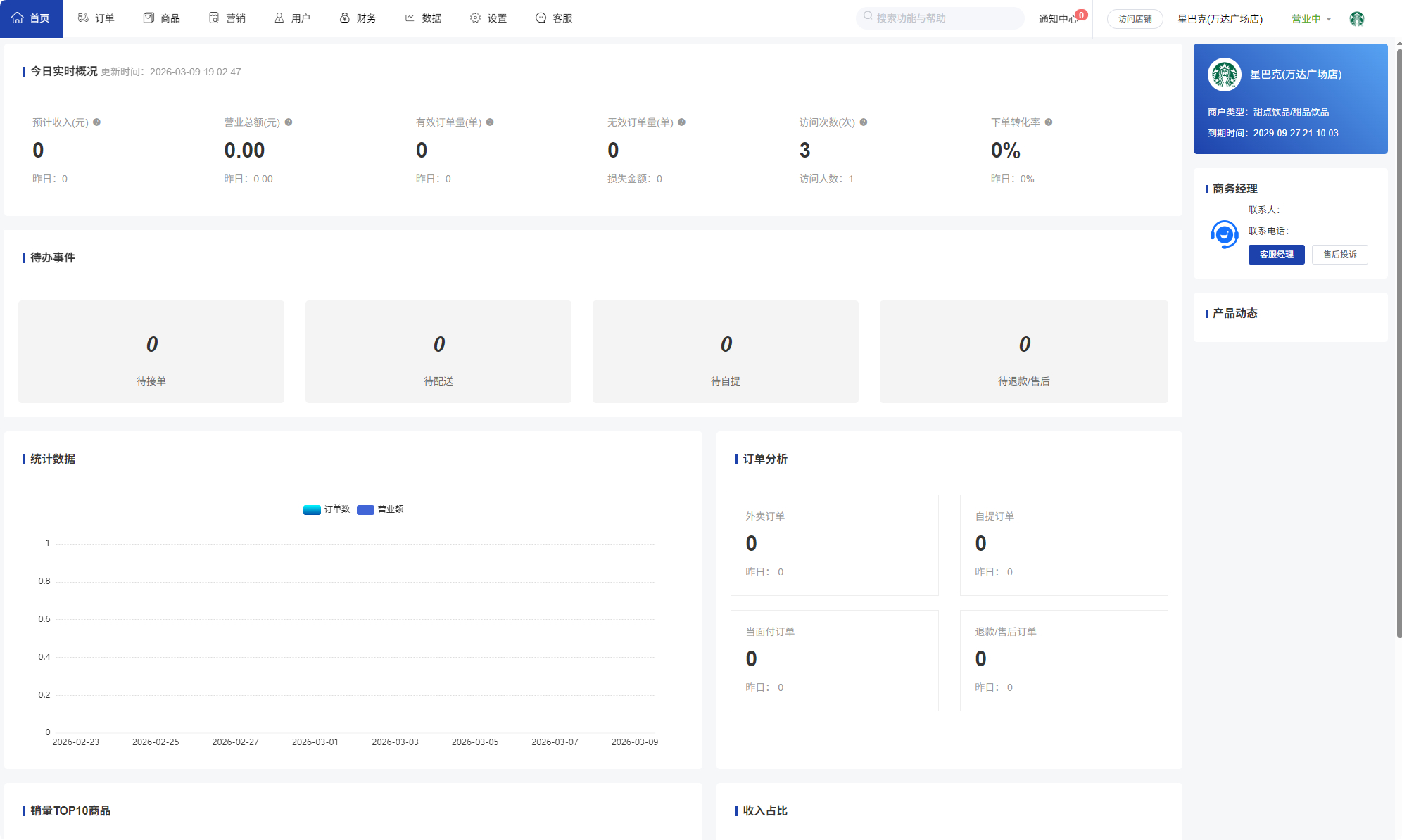Click the 客服经理 button
The width and height of the screenshot is (1402, 840).
pos(1276,255)
